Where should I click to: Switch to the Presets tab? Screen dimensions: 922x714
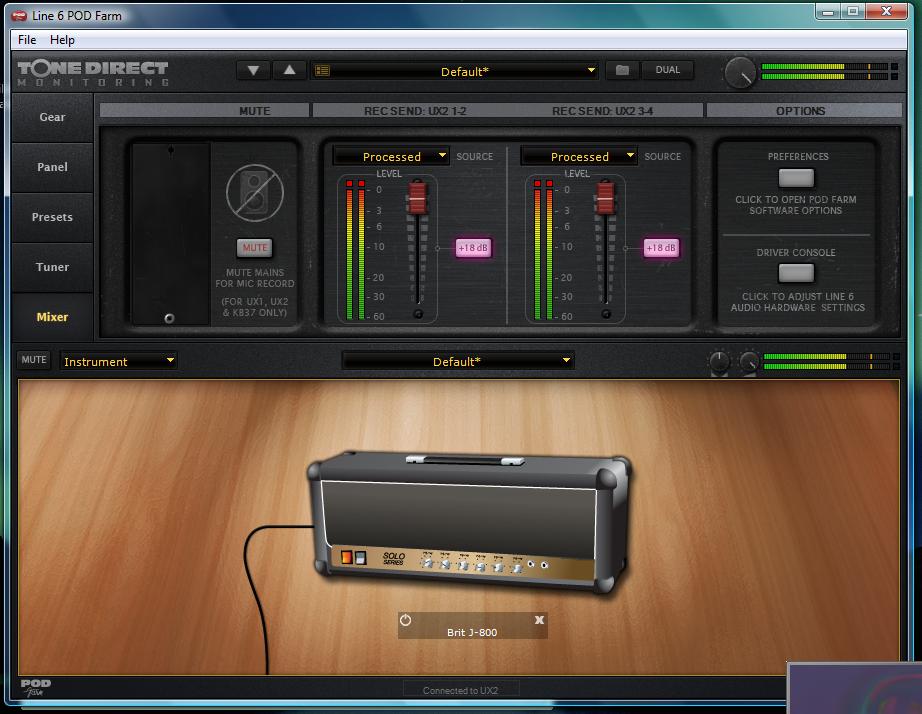click(52, 217)
